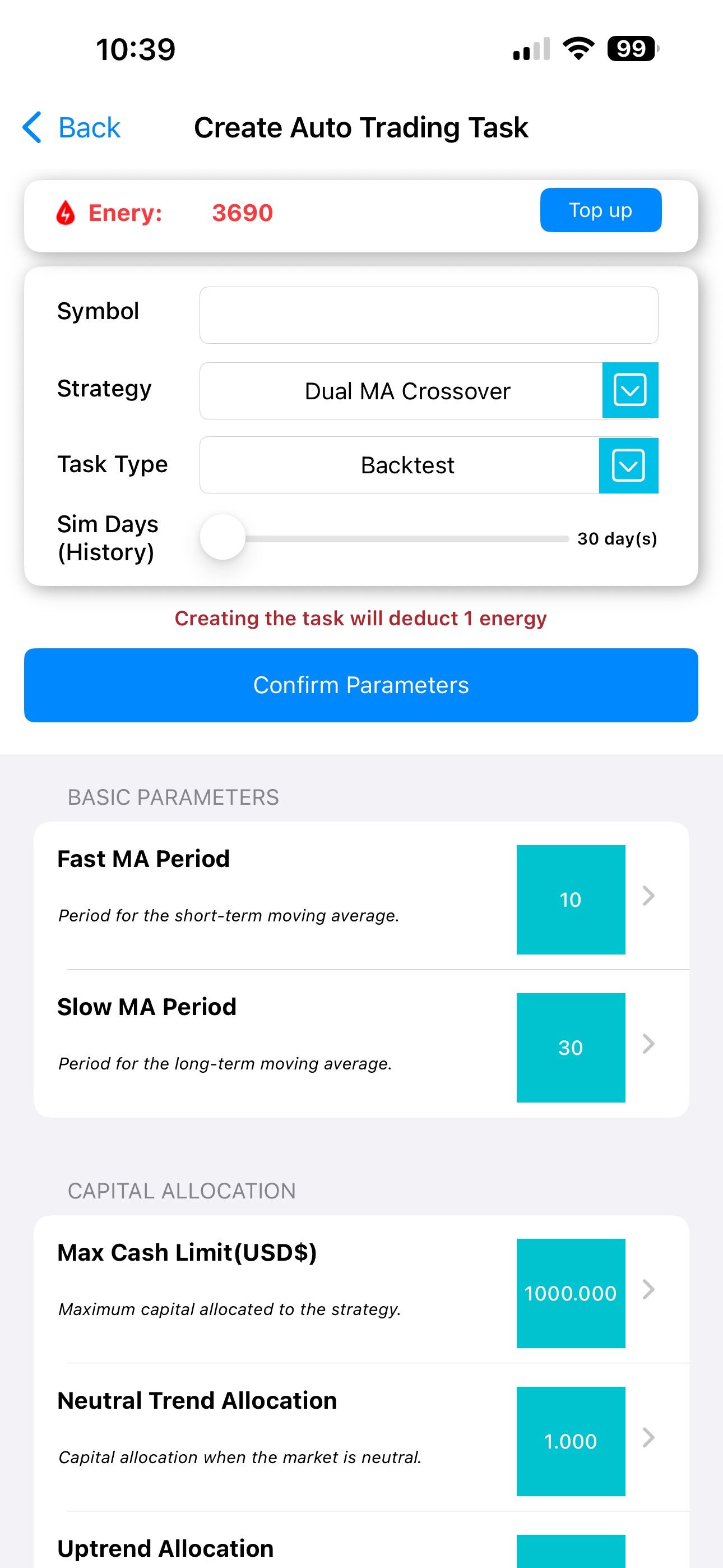Tap the Wi-Fi status icon

point(578,49)
